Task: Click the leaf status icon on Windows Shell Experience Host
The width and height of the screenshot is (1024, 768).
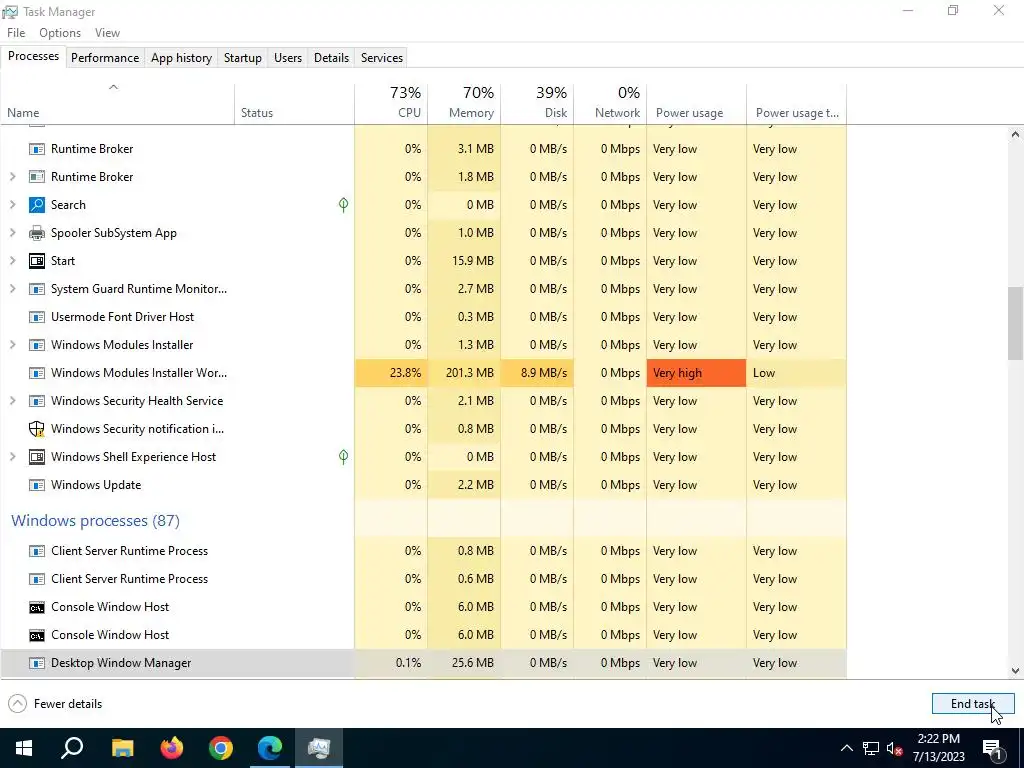Action: [x=344, y=457]
